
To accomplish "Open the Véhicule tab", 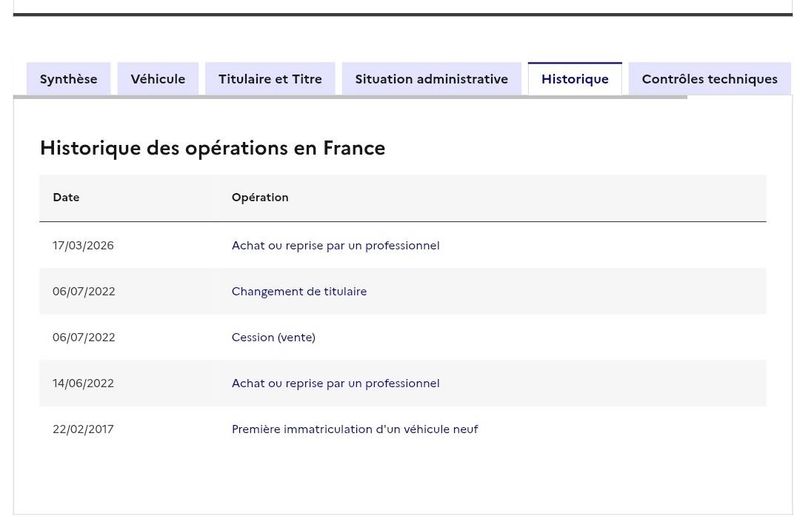I will coord(158,79).
